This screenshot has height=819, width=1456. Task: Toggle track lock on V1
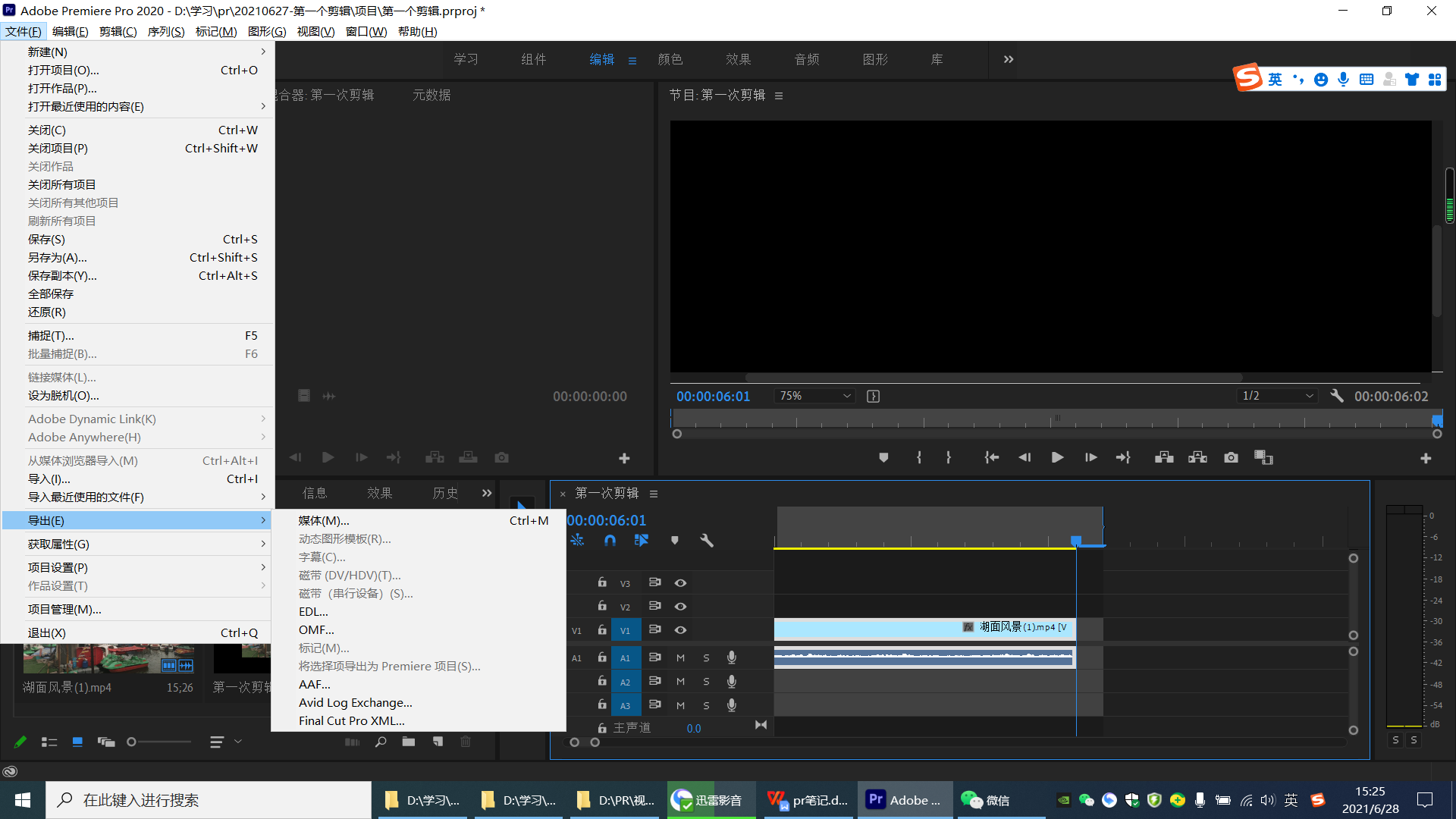(x=602, y=629)
